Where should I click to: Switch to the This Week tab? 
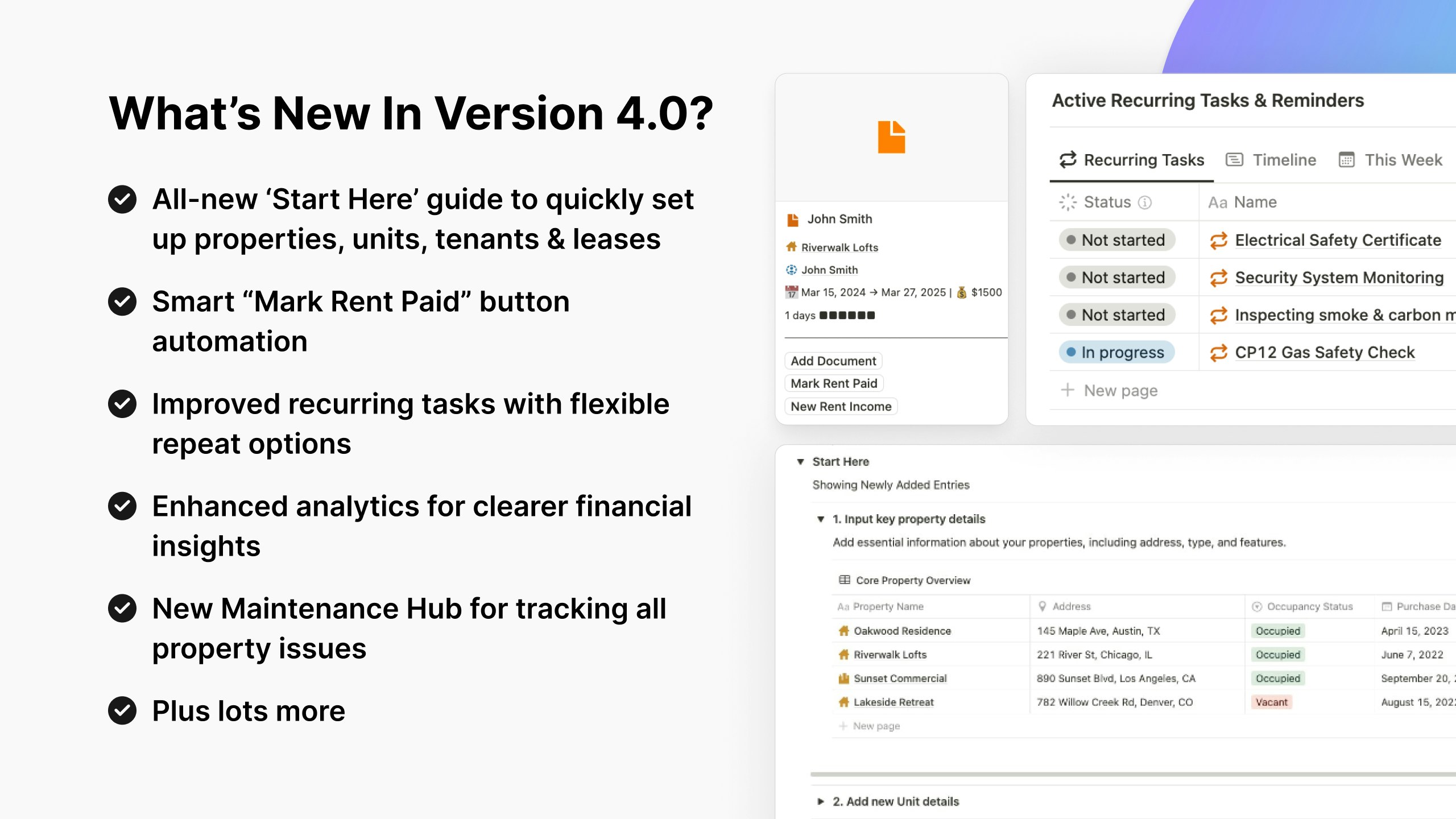(x=1391, y=160)
